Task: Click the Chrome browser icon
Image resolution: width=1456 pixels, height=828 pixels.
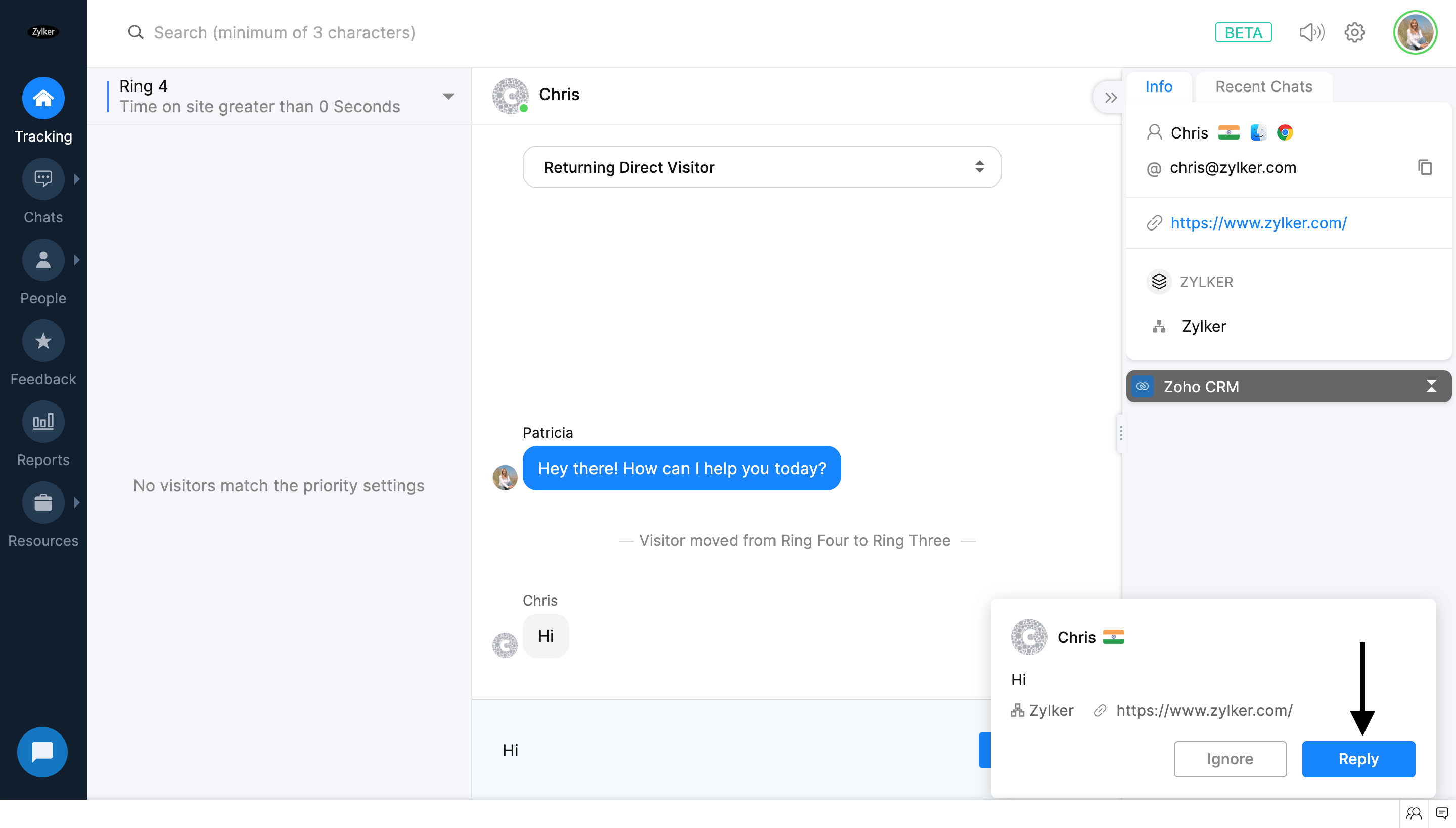Action: pyautogui.click(x=1285, y=132)
